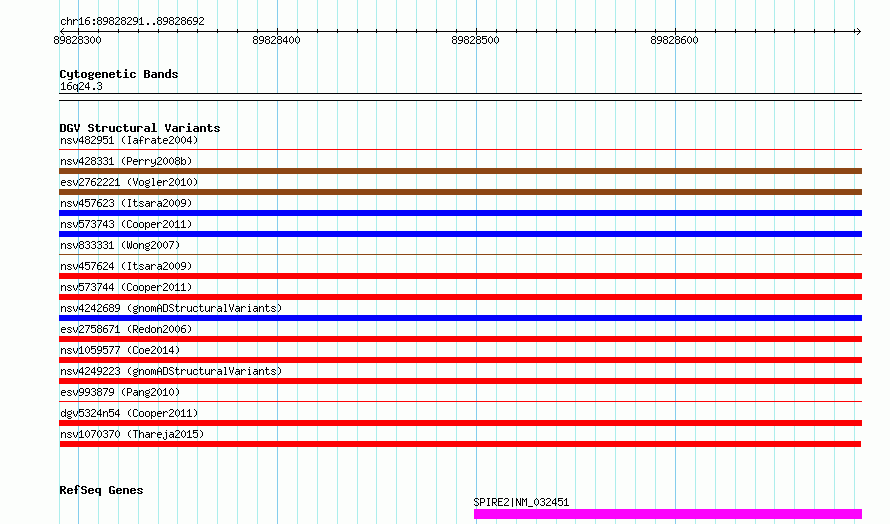Click the red bar under nsv457624
The width and height of the screenshot is (890, 524).
click(x=460, y=276)
